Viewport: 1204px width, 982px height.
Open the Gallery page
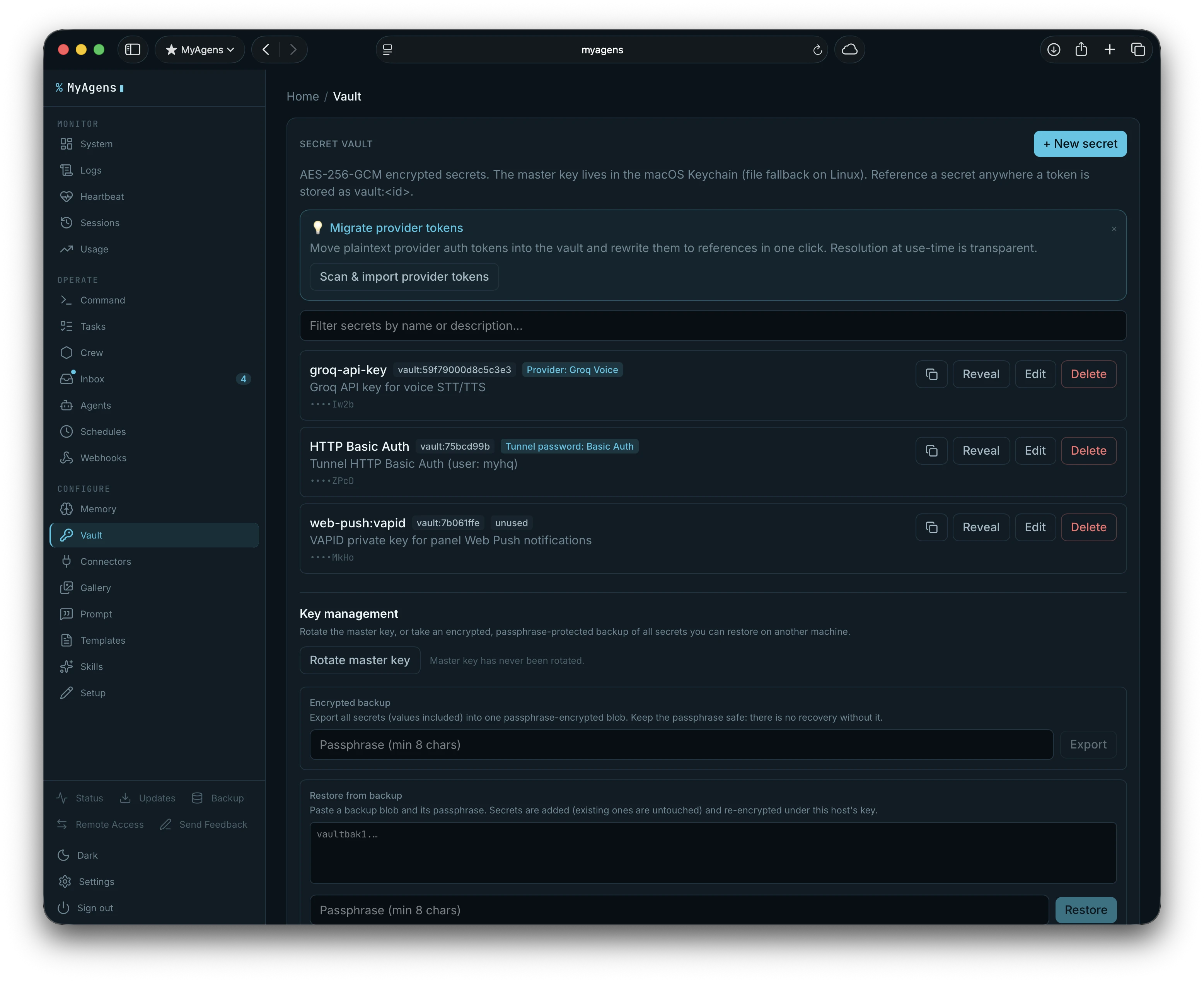click(154, 588)
